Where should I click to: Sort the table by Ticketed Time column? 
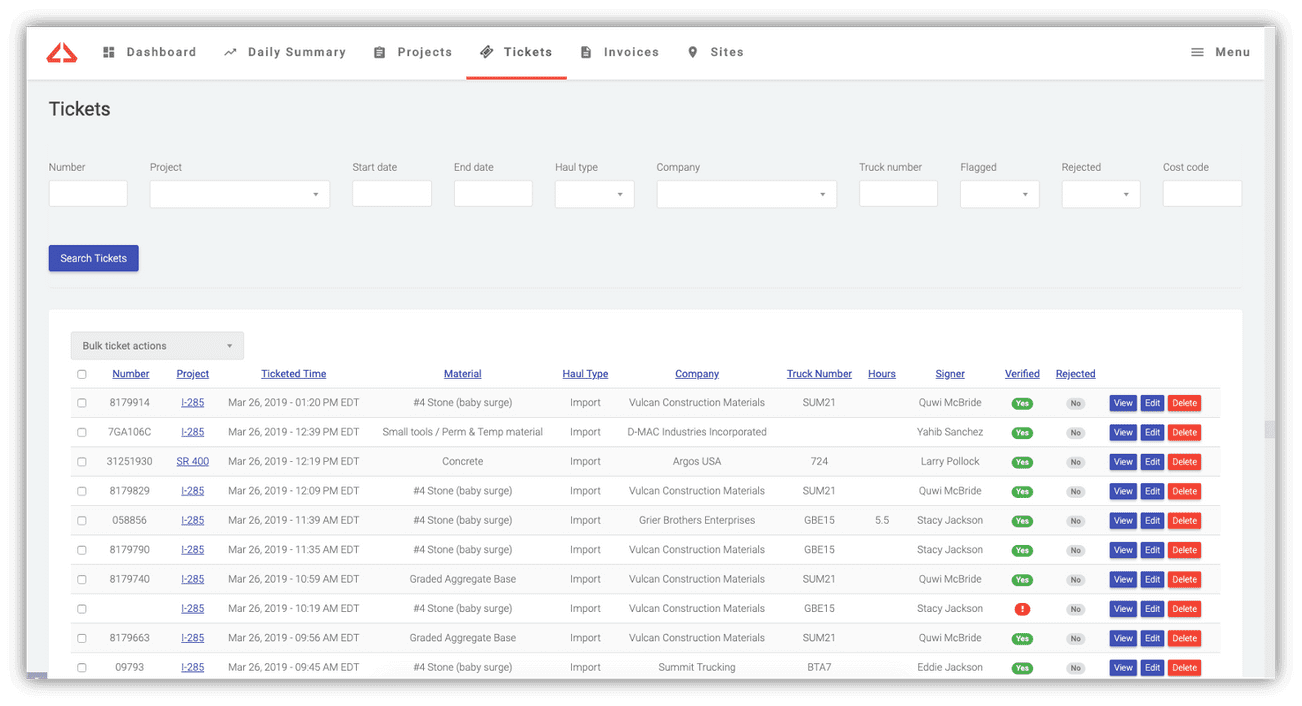point(293,374)
